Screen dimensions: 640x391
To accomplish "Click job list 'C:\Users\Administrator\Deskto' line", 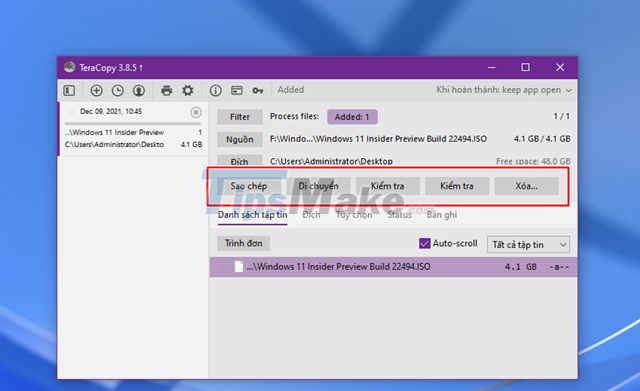I will coord(114,144).
